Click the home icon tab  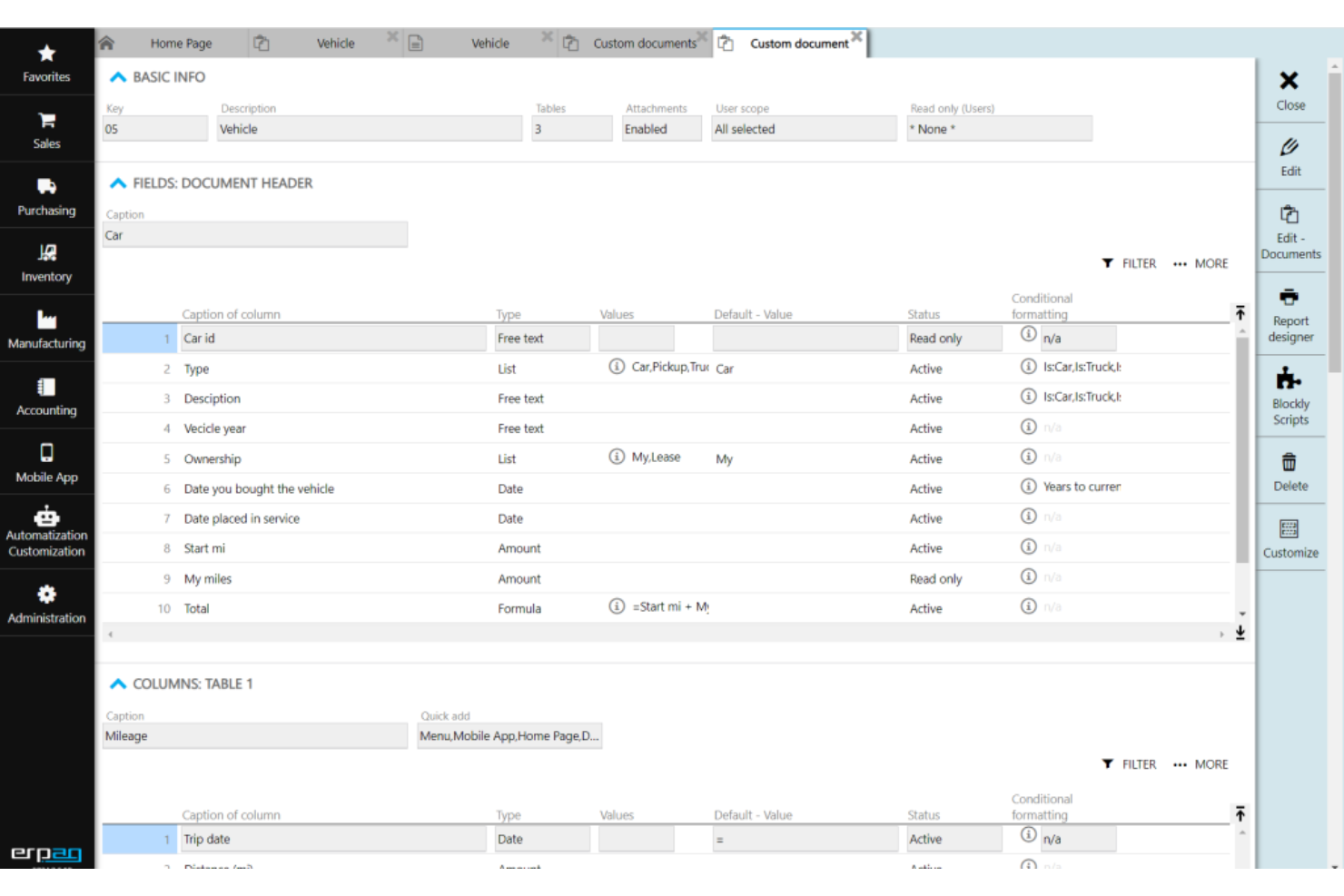(107, 43)
